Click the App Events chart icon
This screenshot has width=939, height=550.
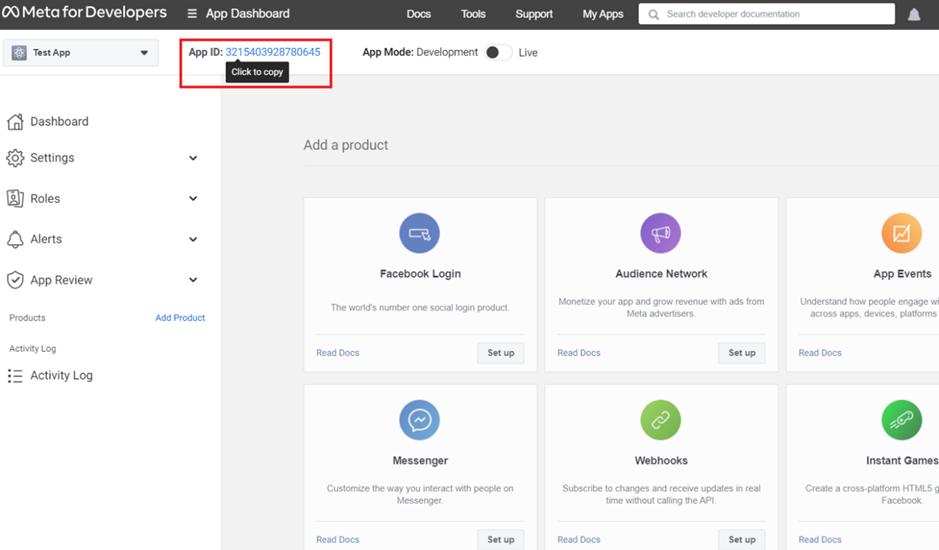[901, 233]
